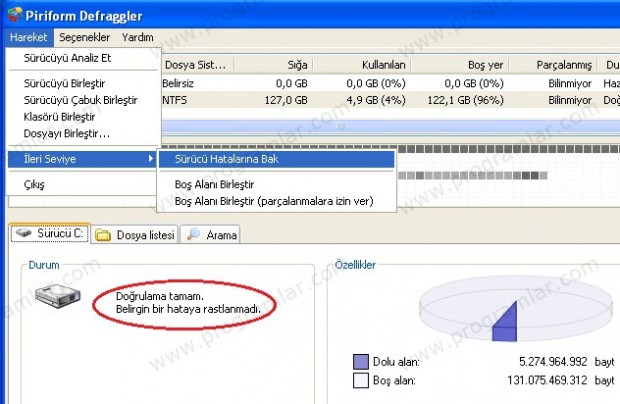Click the hard disk icon in Durum panel

pos(57,296)
